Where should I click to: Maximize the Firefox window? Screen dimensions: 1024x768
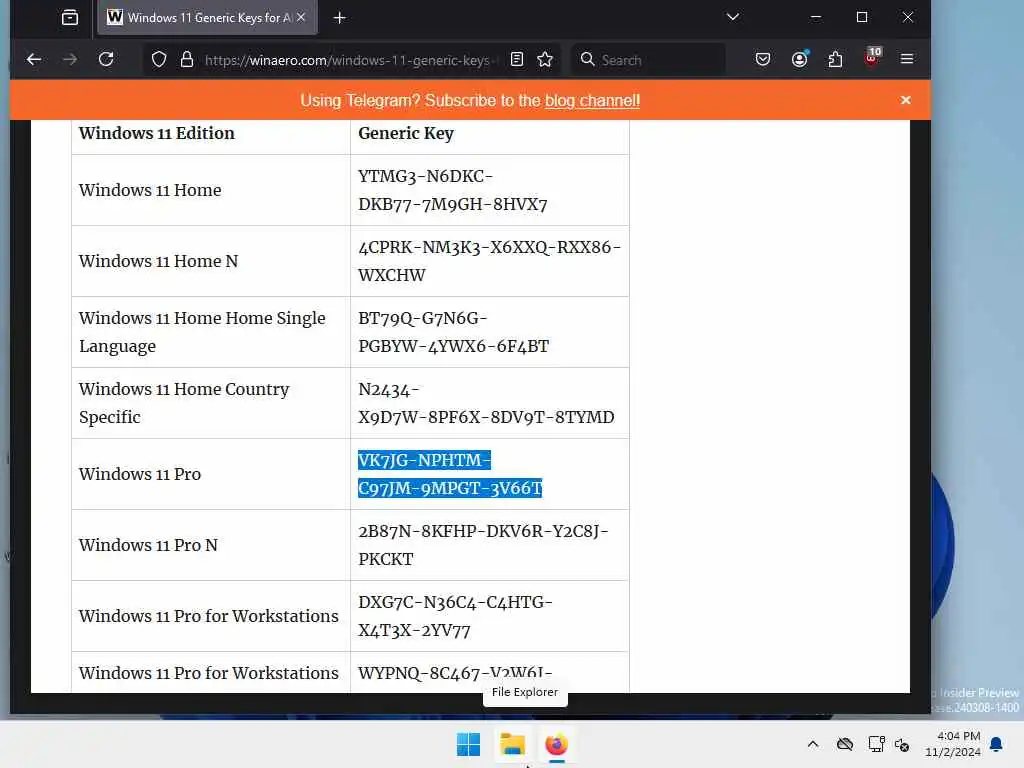[862, 18]
